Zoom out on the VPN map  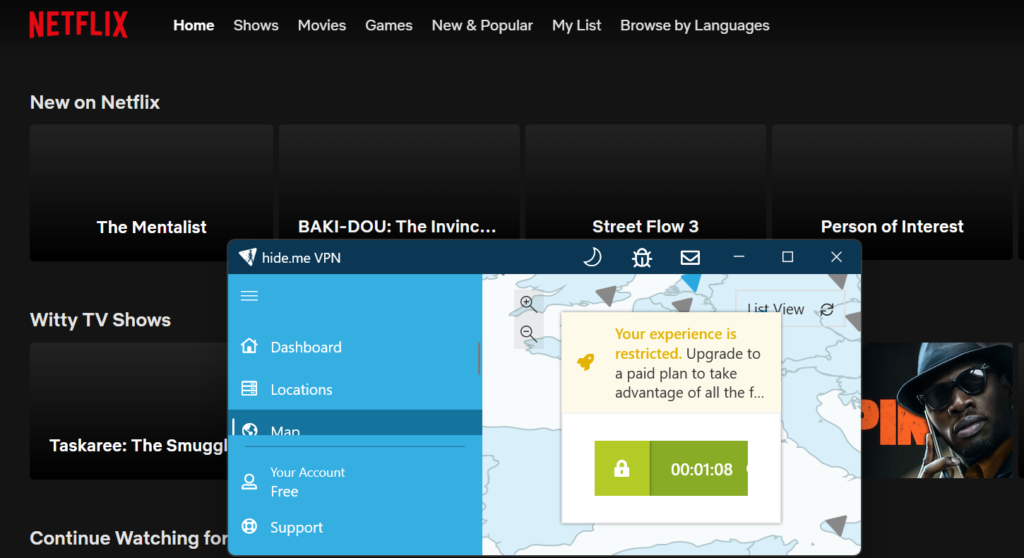(x=529, y=335)
